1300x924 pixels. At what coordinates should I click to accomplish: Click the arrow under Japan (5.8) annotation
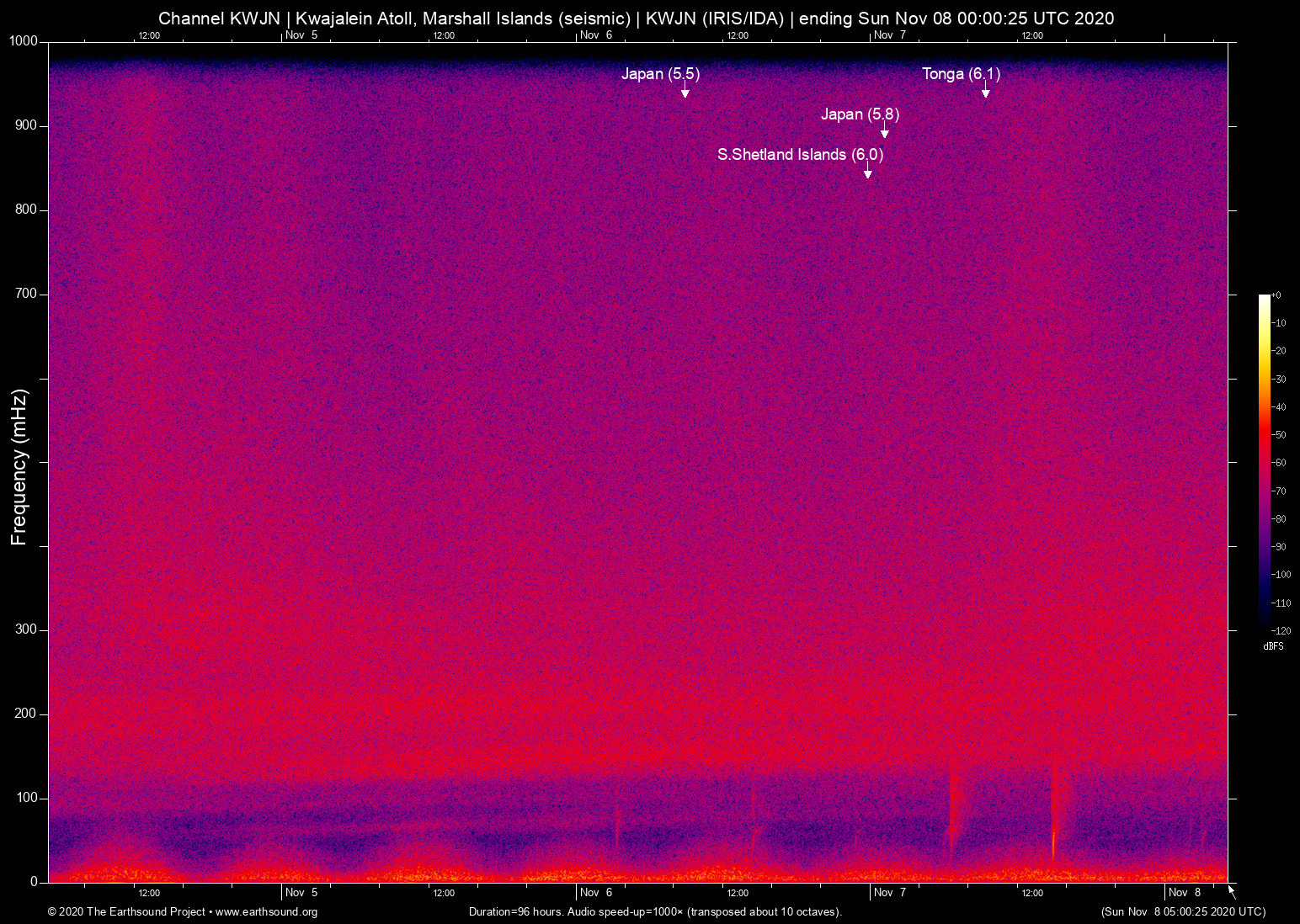884,131
